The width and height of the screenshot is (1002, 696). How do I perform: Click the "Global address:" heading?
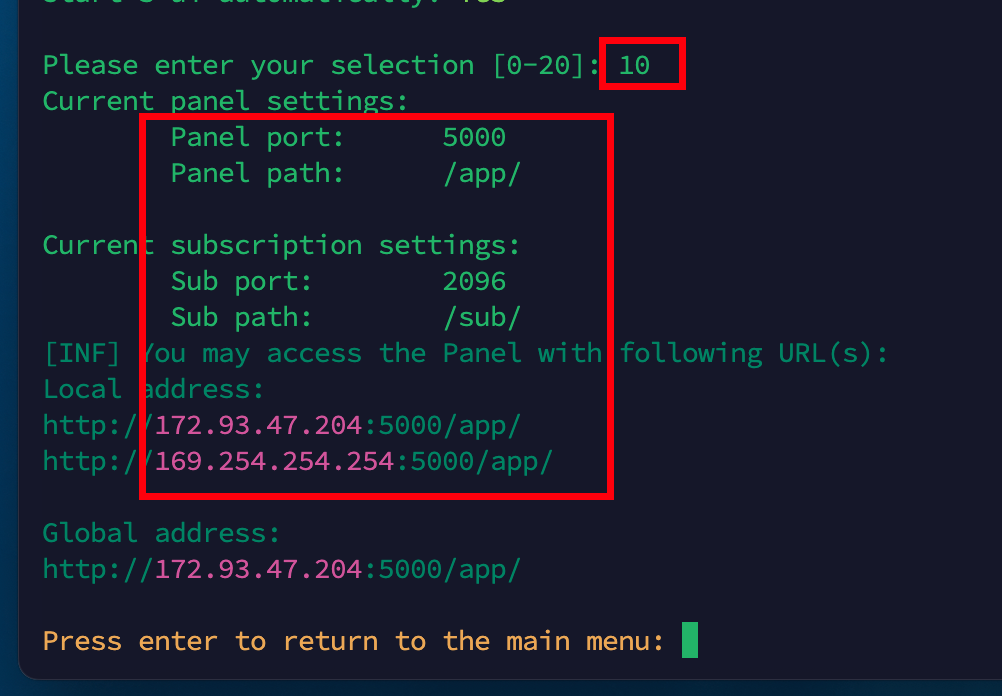click(x=161, y=534)
